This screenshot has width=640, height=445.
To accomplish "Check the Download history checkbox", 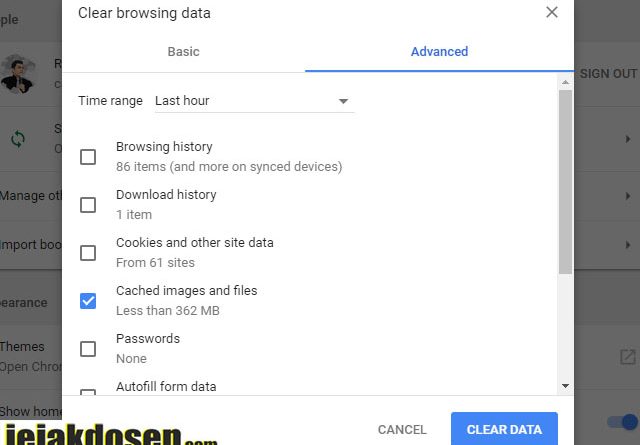I will (88, 205).
